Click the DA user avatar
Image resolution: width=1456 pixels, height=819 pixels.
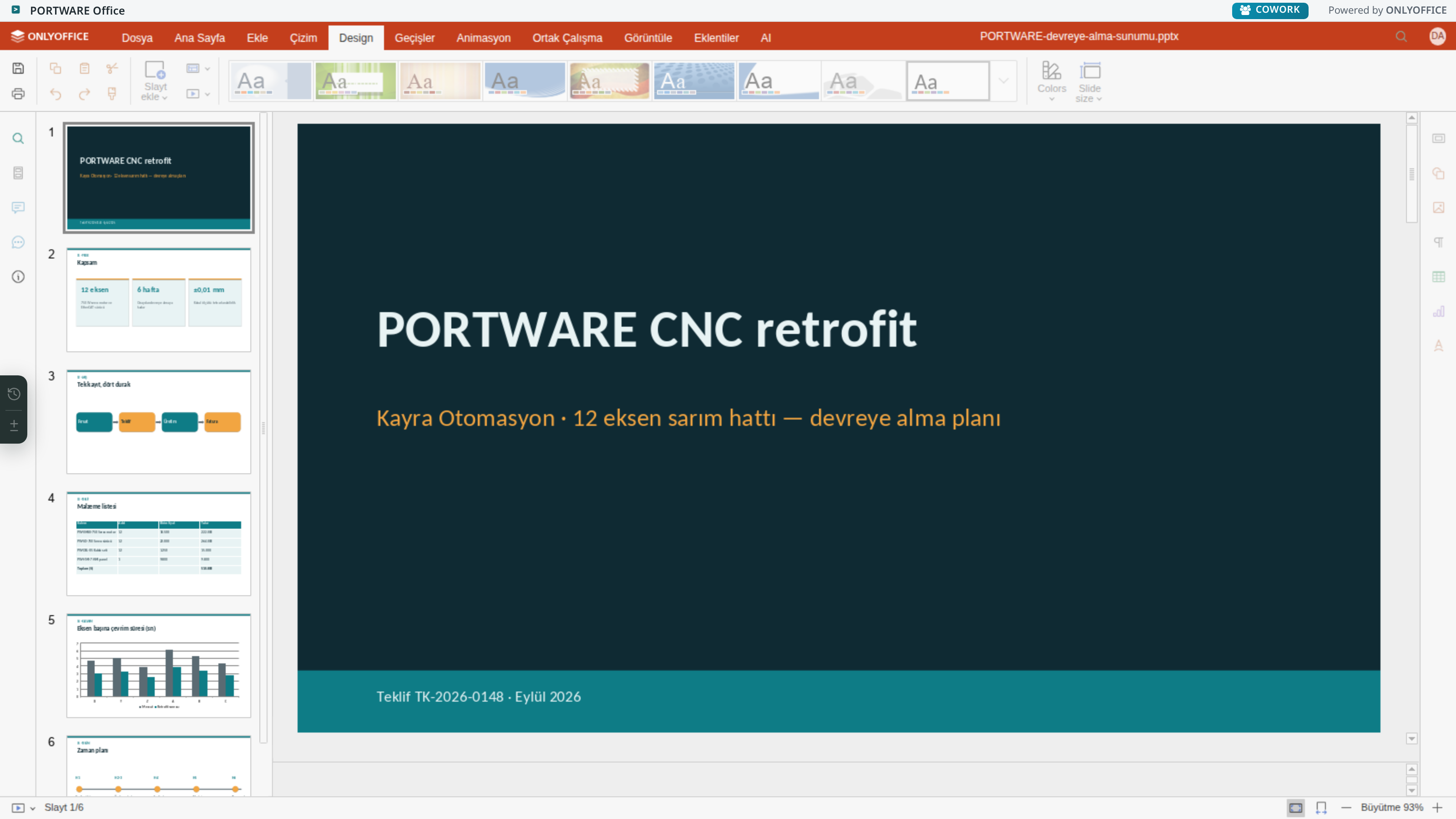(1437, 36)
